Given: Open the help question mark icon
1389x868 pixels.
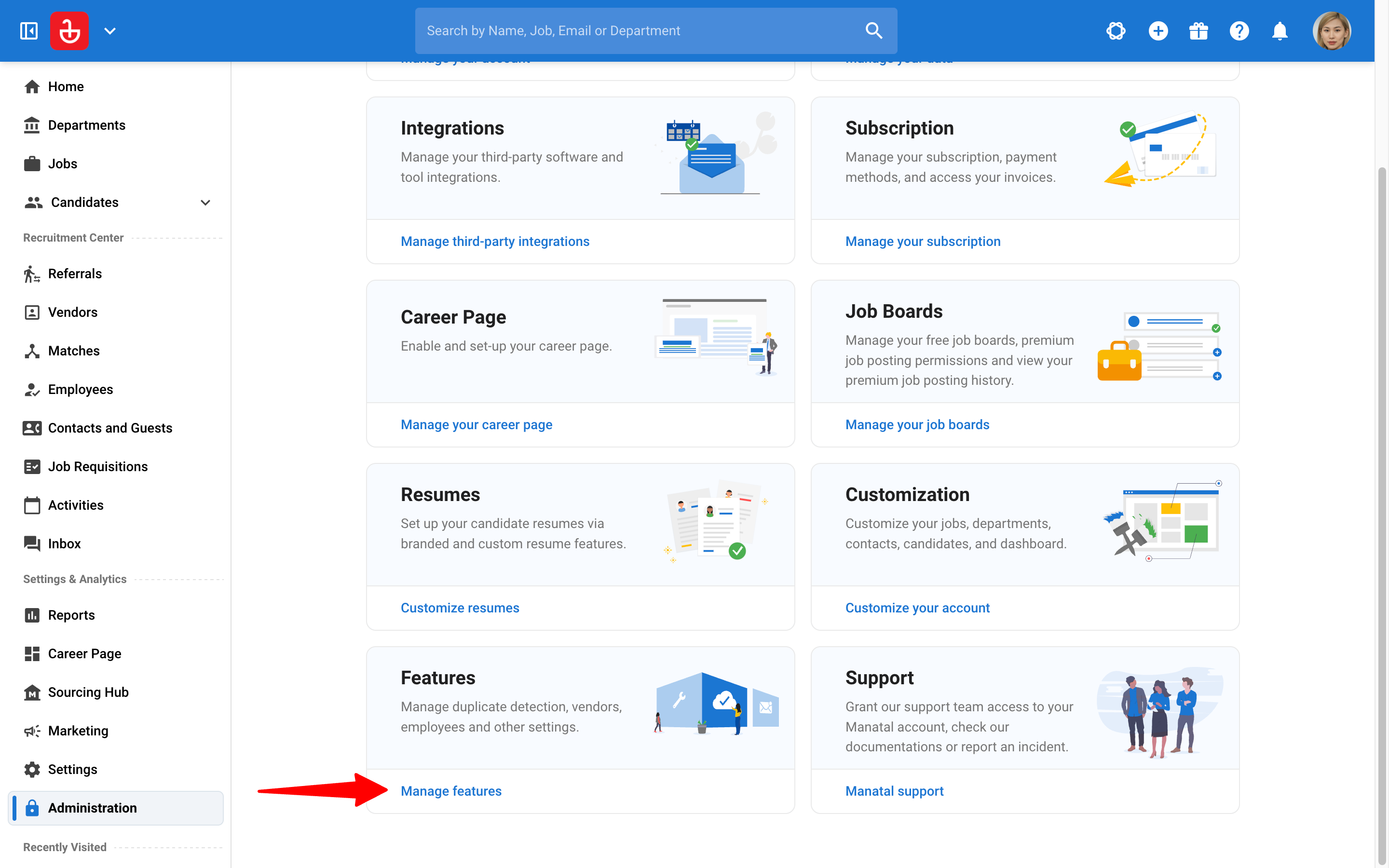Looking at the screenshot, I should (x=1239, y=31).
